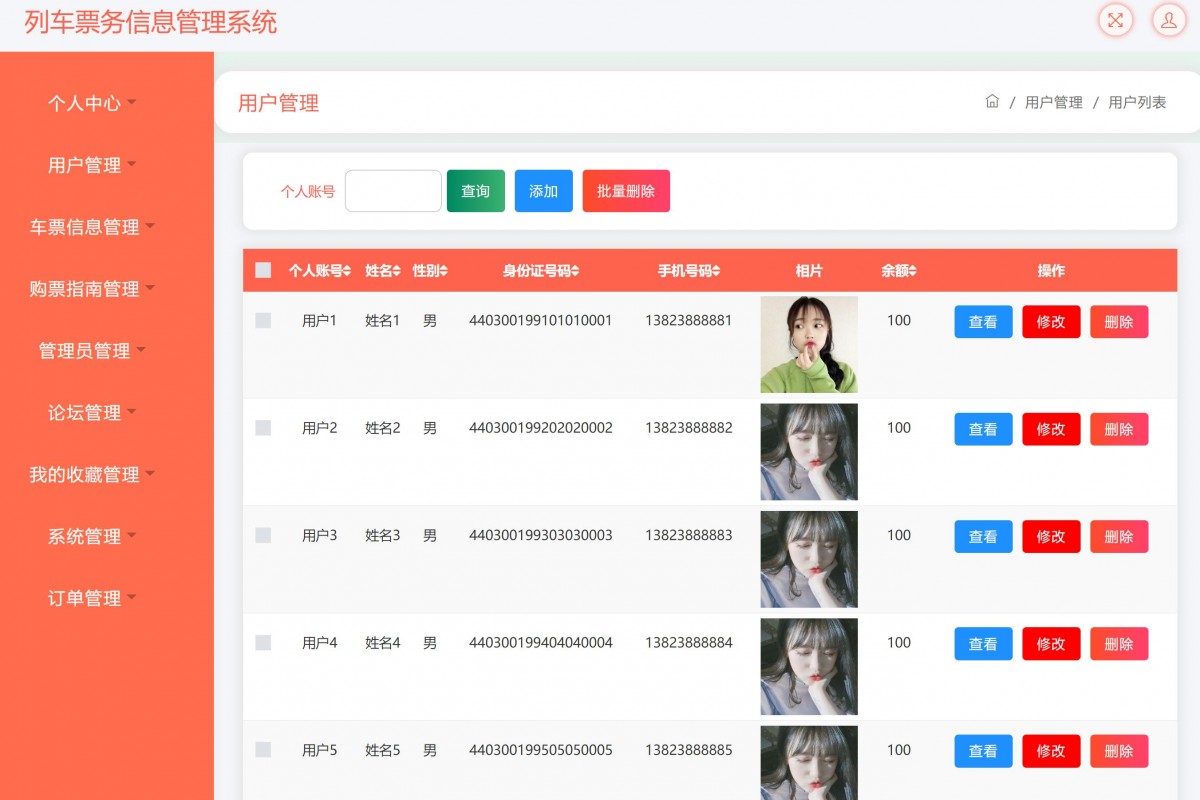Sort the table by 个人账号 column
This screenshot has height=800, width=1200.
coord(315,270)
